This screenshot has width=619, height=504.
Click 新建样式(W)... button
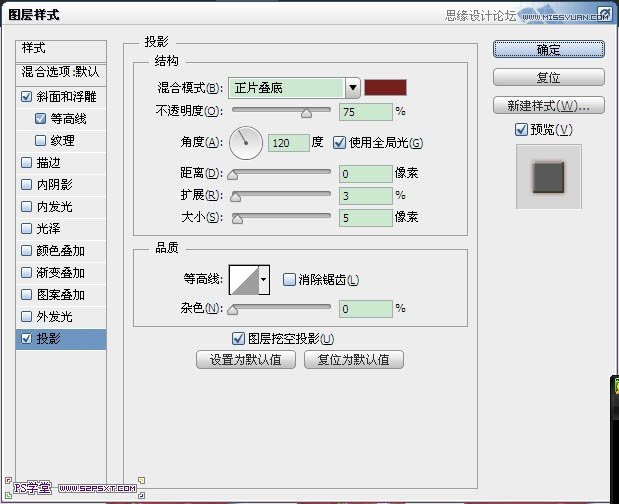[549, 105]
